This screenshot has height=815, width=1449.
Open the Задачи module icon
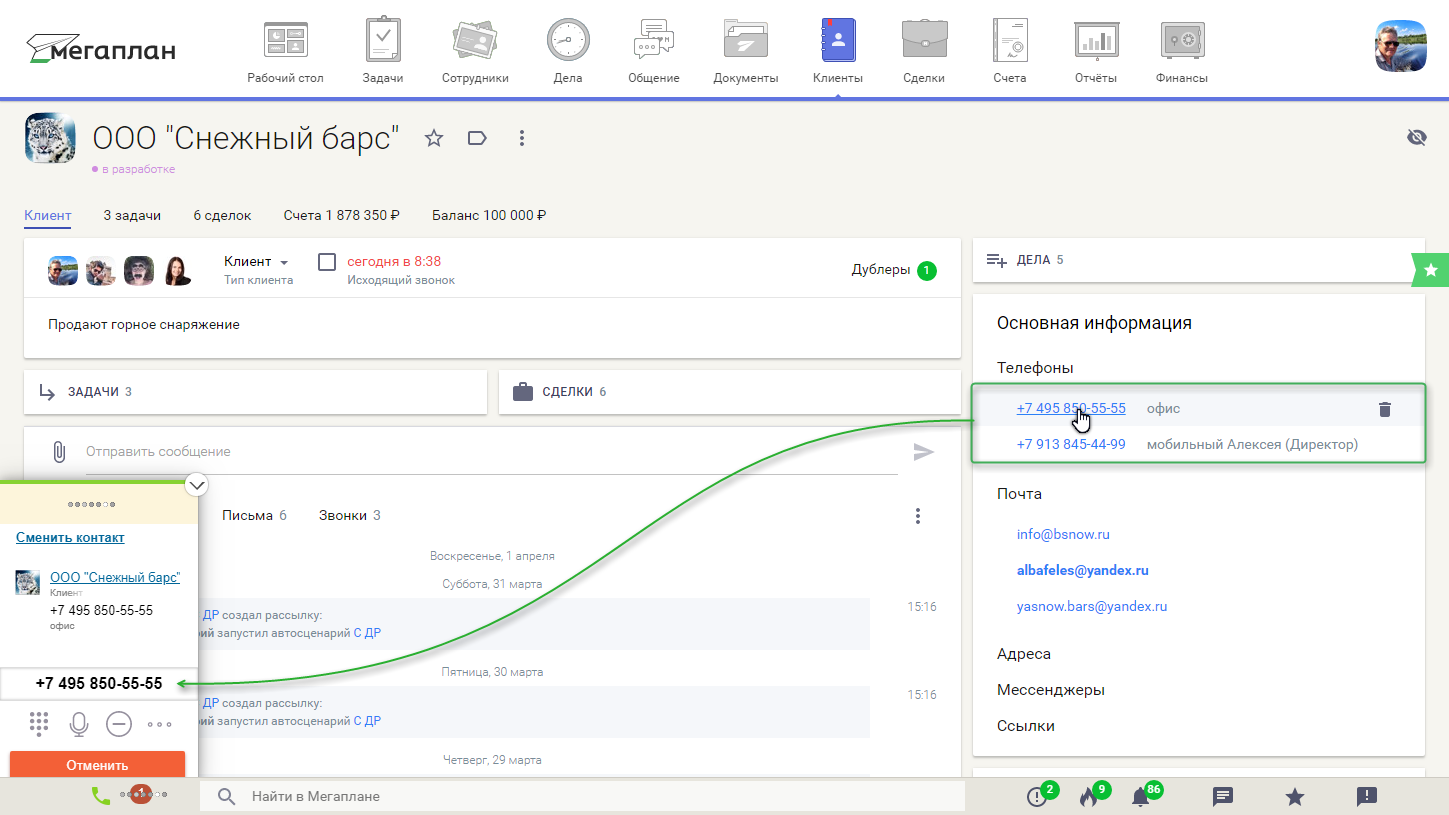pos(383,41)
